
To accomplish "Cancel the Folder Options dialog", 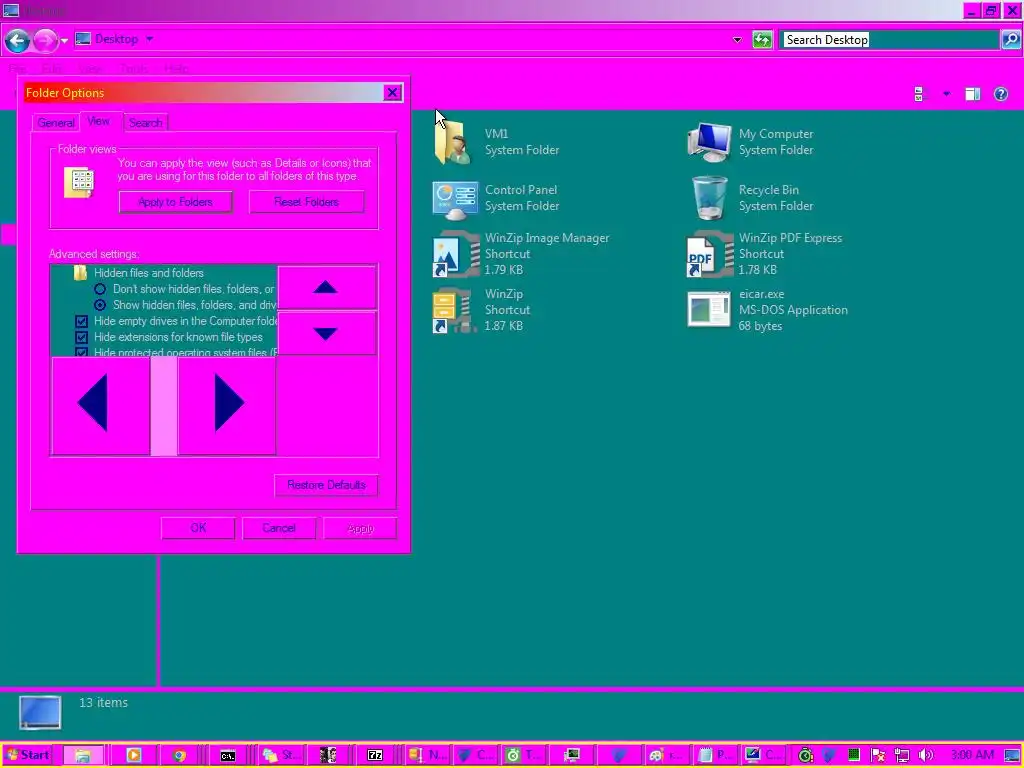I will coord(279,528).
